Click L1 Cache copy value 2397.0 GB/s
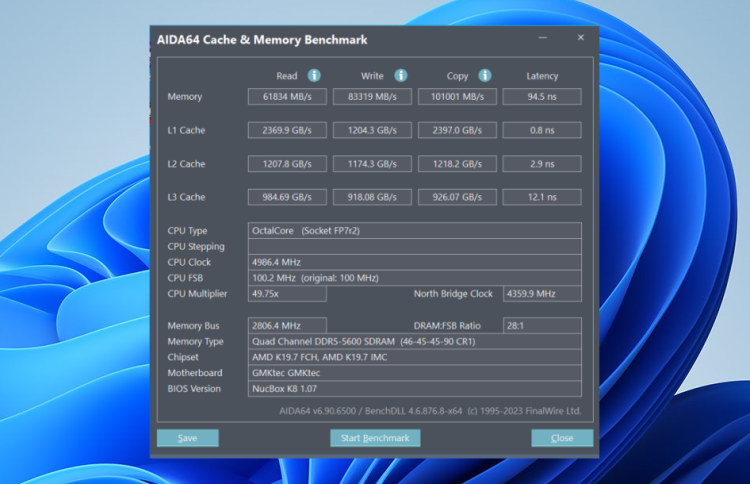750x484 pixels. [x=457, y=130]
